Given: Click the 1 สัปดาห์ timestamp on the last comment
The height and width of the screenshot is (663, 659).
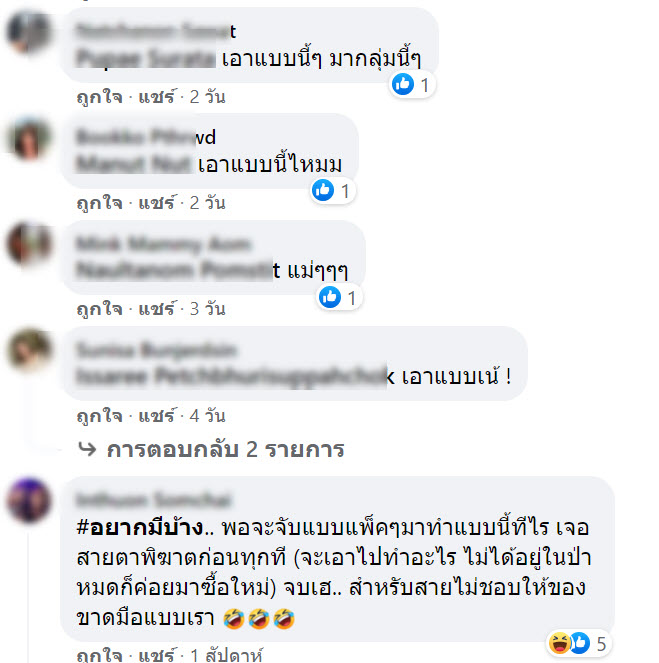Looking at the screenshot, I should [x=227, y=655].
